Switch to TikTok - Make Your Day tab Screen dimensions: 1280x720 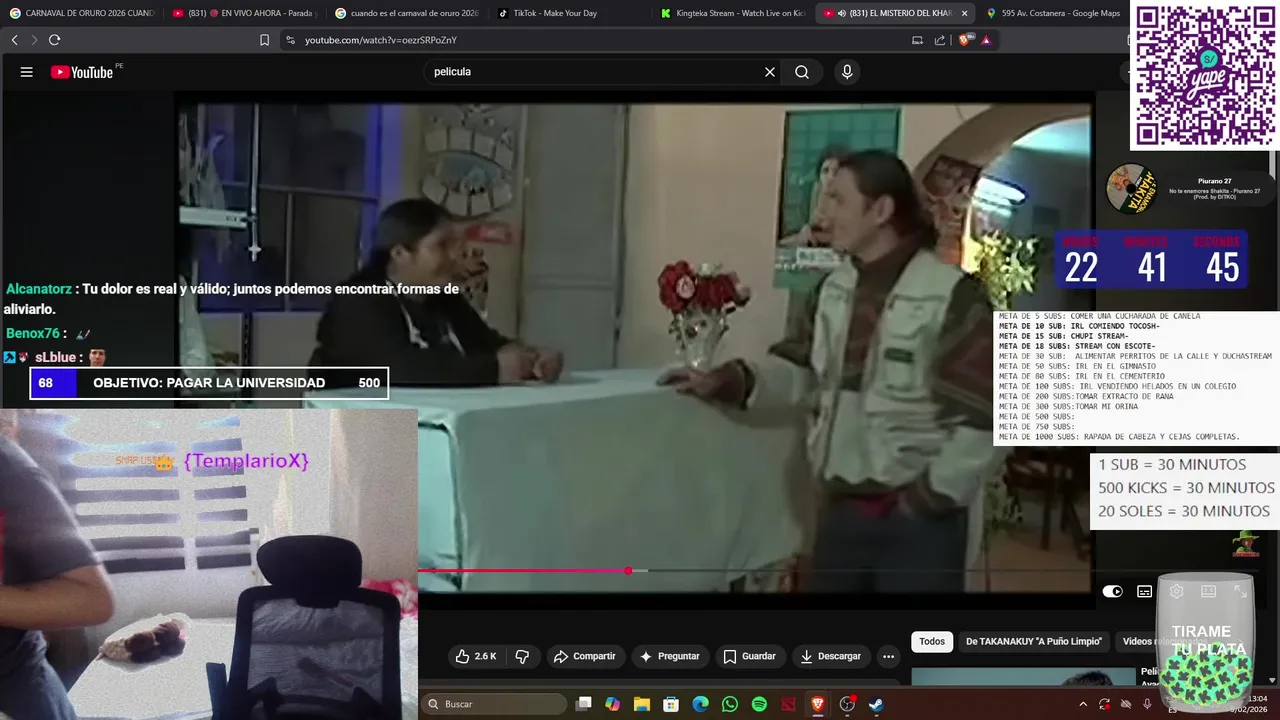pos(568,13)
